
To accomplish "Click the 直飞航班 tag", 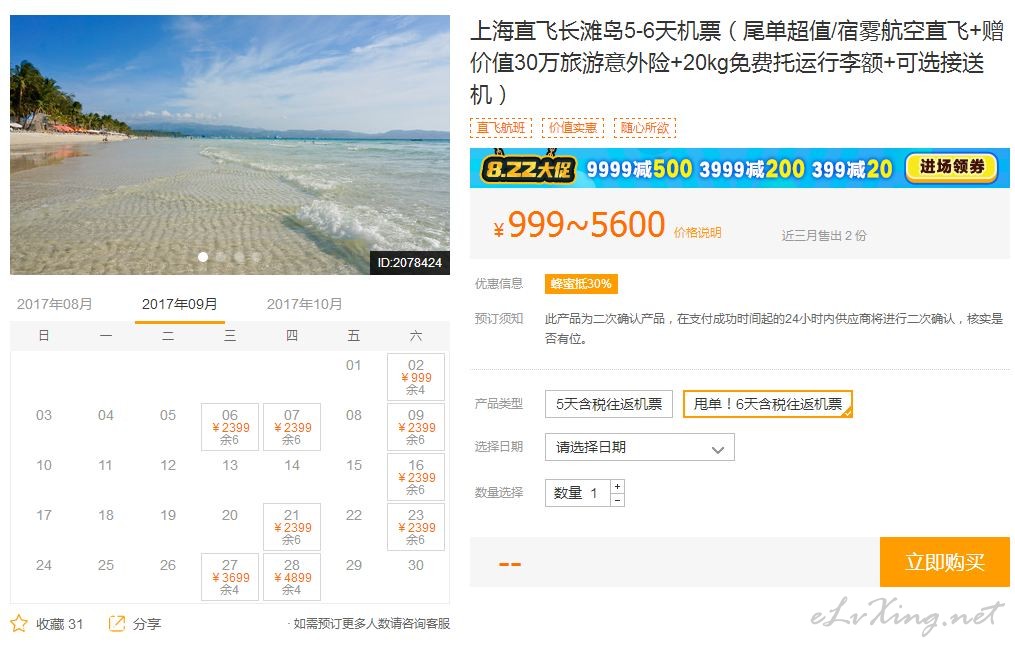I will tap(500, 127).
